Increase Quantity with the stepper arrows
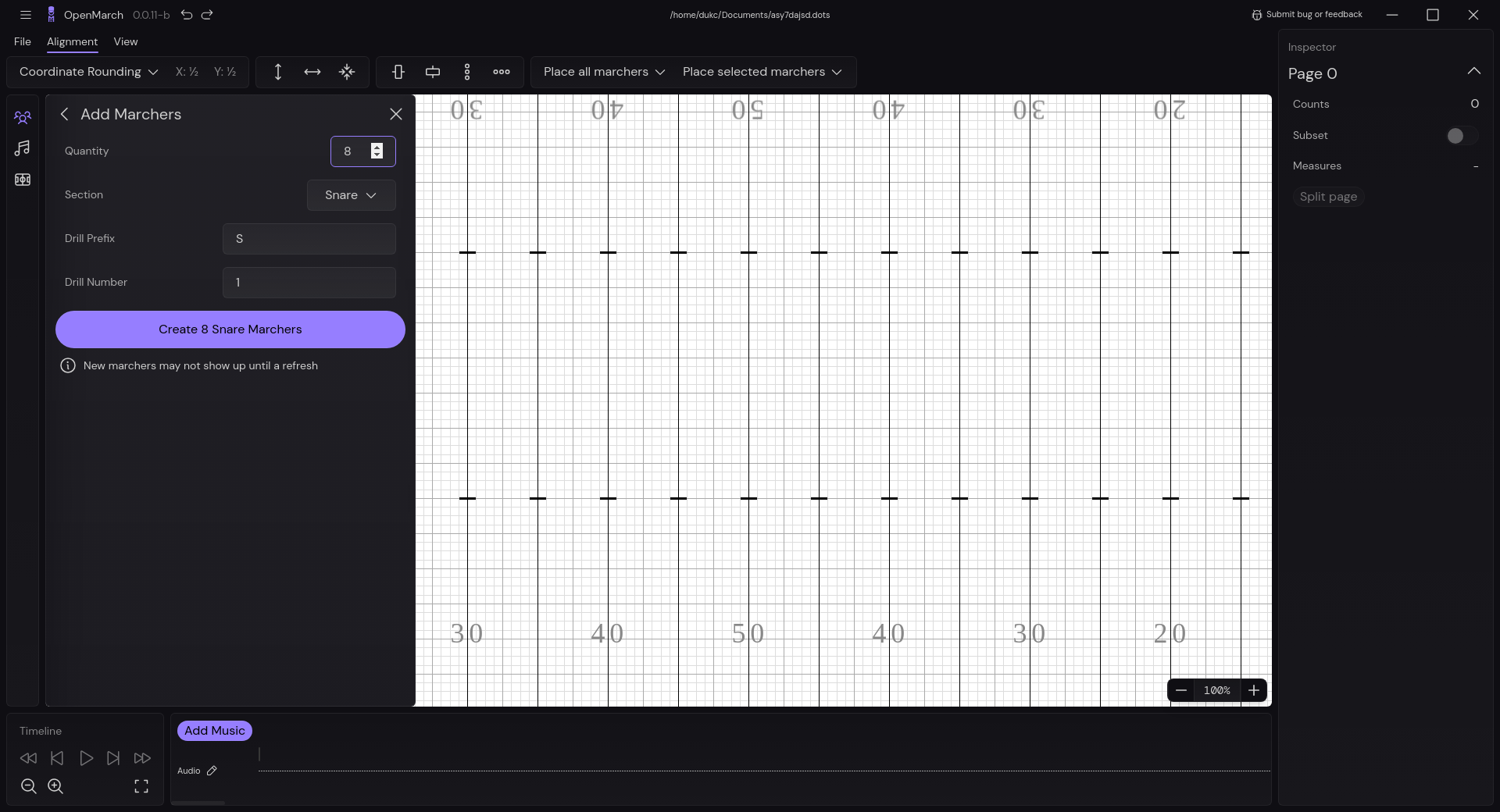The height and width of the screenshot is (812, 1500). click(x=377, y=147)
